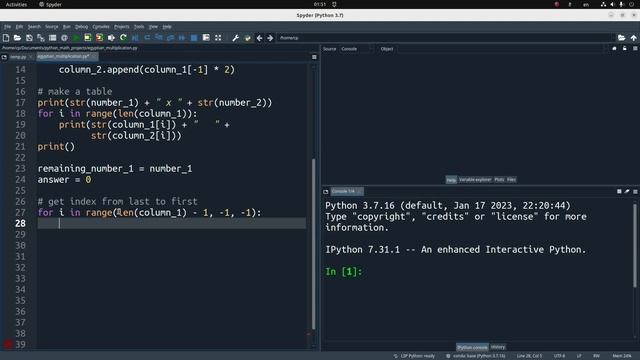Screen dimensions: 640x360
Task: Click the Step return debug icon
Action: click(170, 38)
